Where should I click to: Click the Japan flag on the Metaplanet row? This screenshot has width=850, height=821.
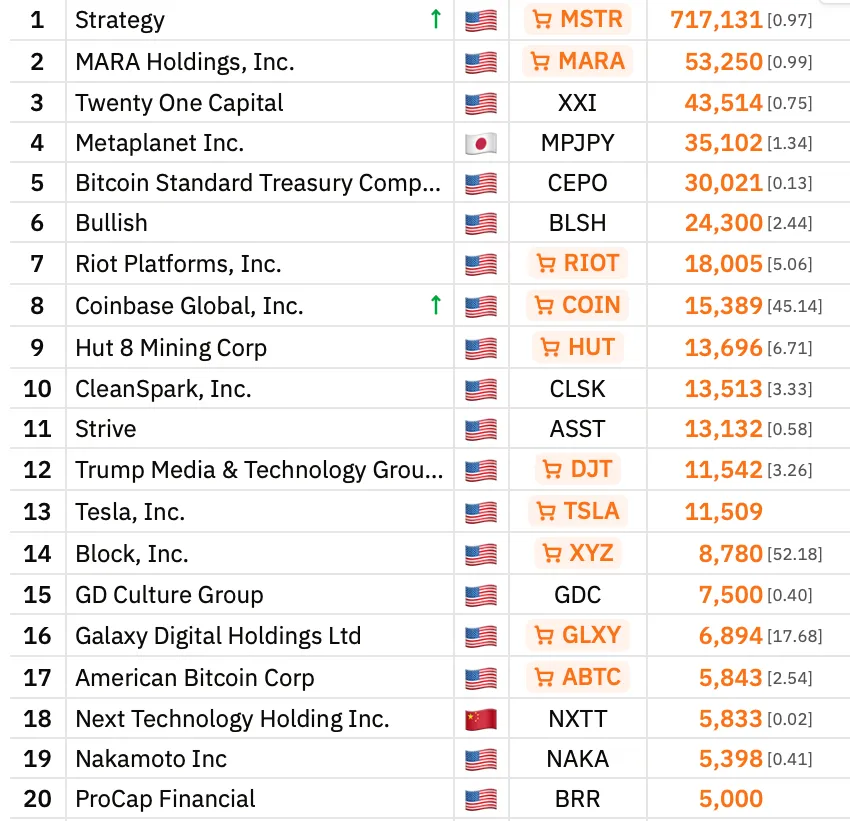(481, 142)
